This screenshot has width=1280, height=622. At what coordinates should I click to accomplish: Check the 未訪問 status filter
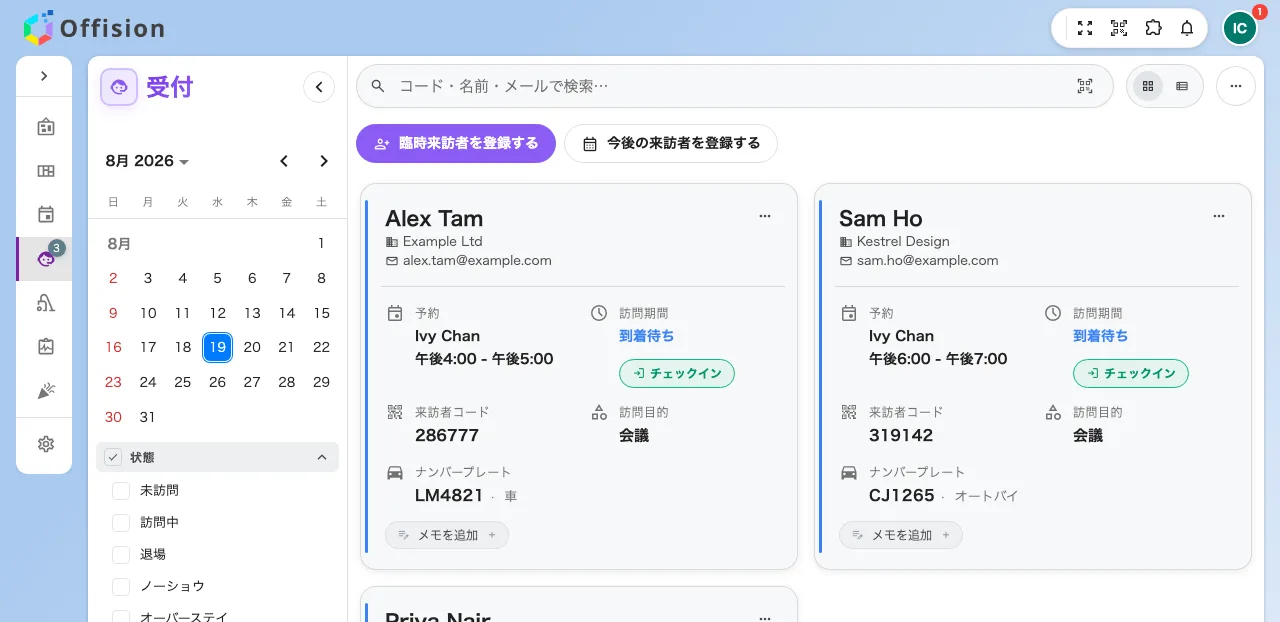121,491
